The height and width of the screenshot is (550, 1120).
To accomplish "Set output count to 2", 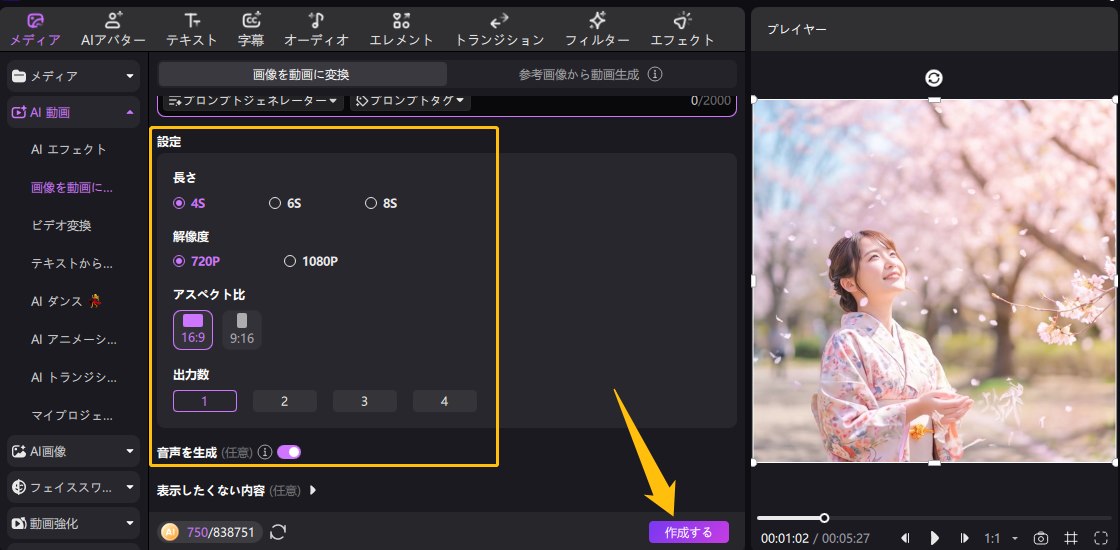I will coord(284,401).
